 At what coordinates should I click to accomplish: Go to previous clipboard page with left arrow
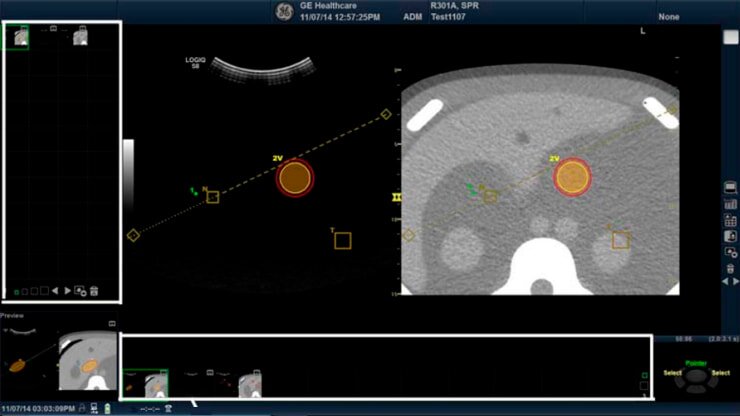coord(55,291)
